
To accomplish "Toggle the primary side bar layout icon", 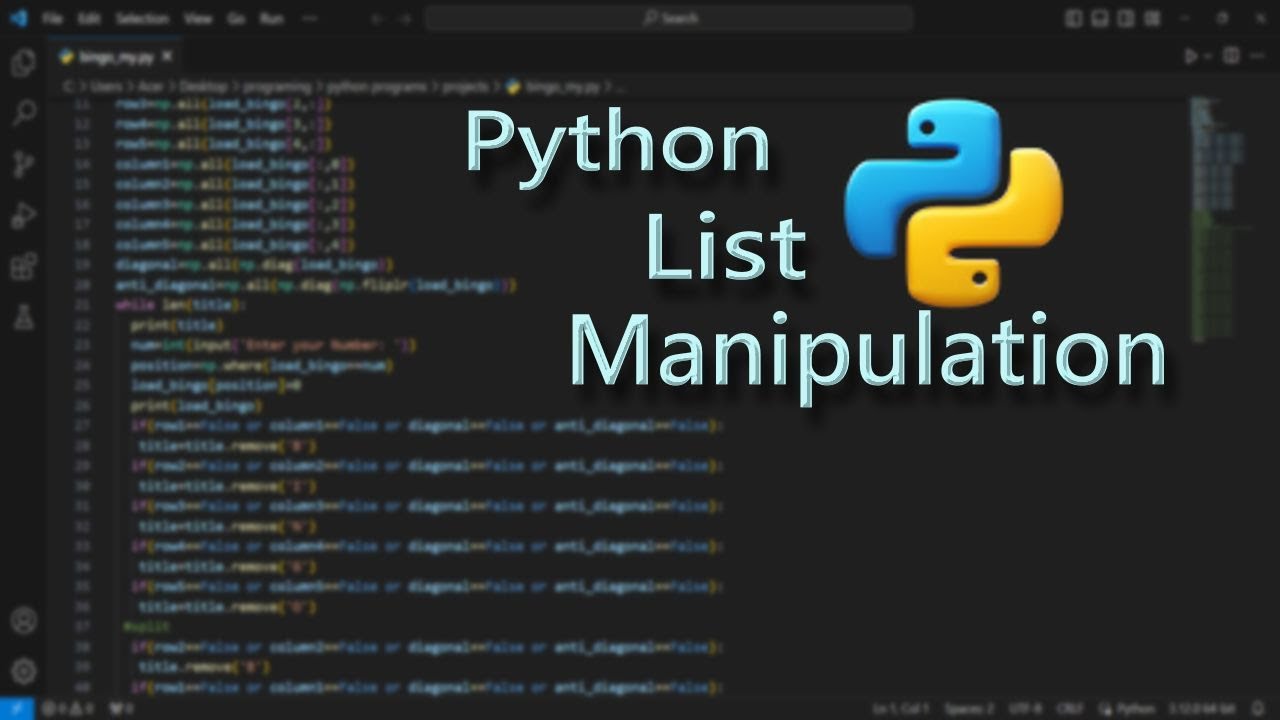I will [x=1073, y=18].
